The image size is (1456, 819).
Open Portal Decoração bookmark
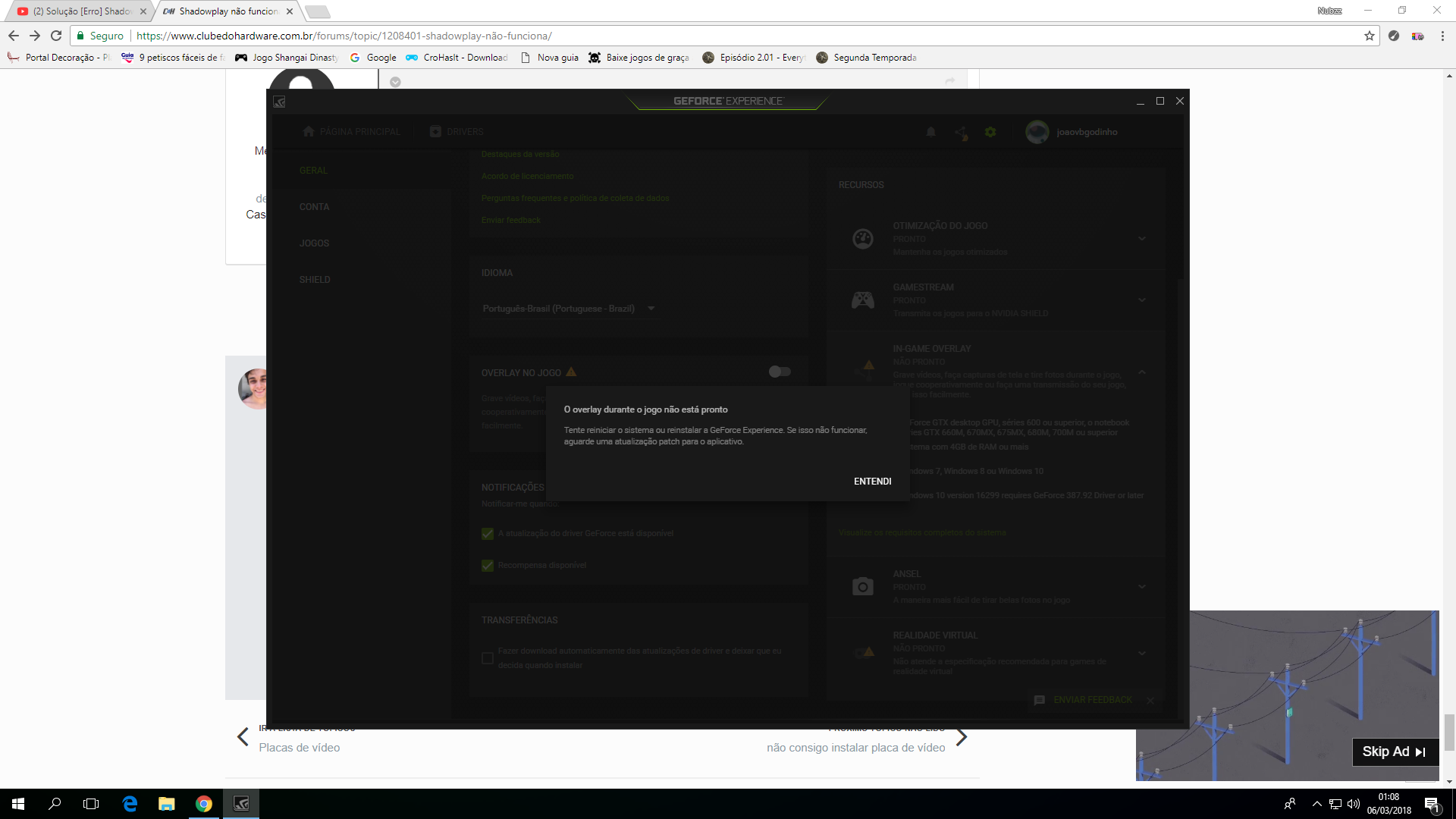click(59, 58)
